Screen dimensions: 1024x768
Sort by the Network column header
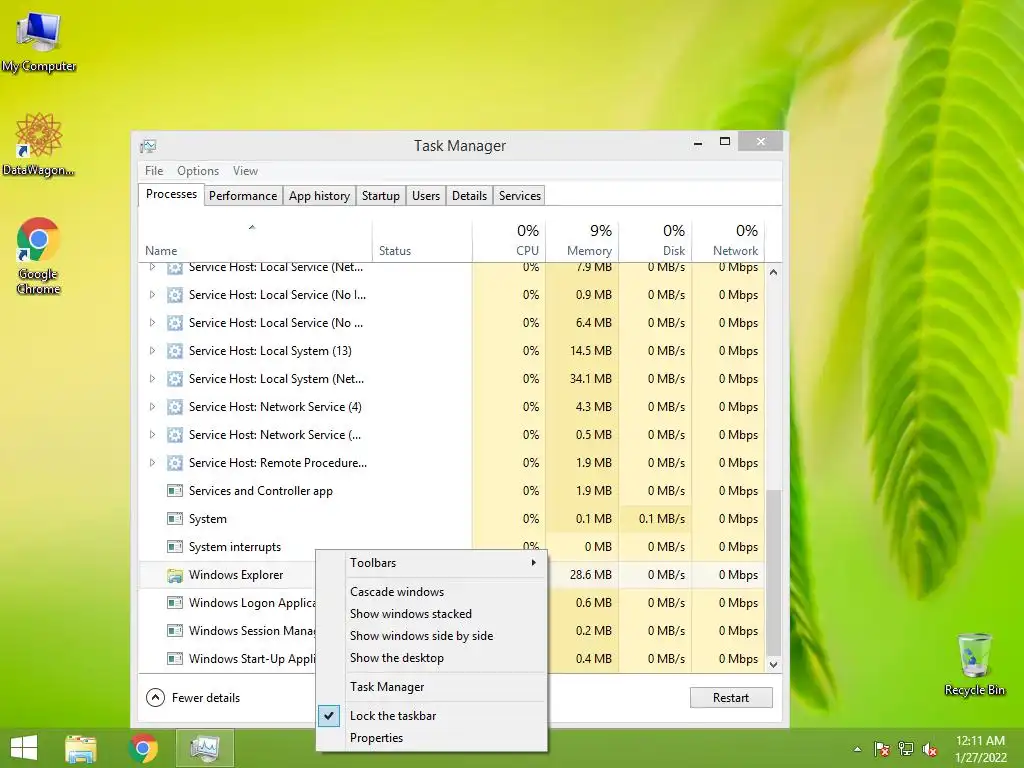pyautogui.click(x=728, y=241)
